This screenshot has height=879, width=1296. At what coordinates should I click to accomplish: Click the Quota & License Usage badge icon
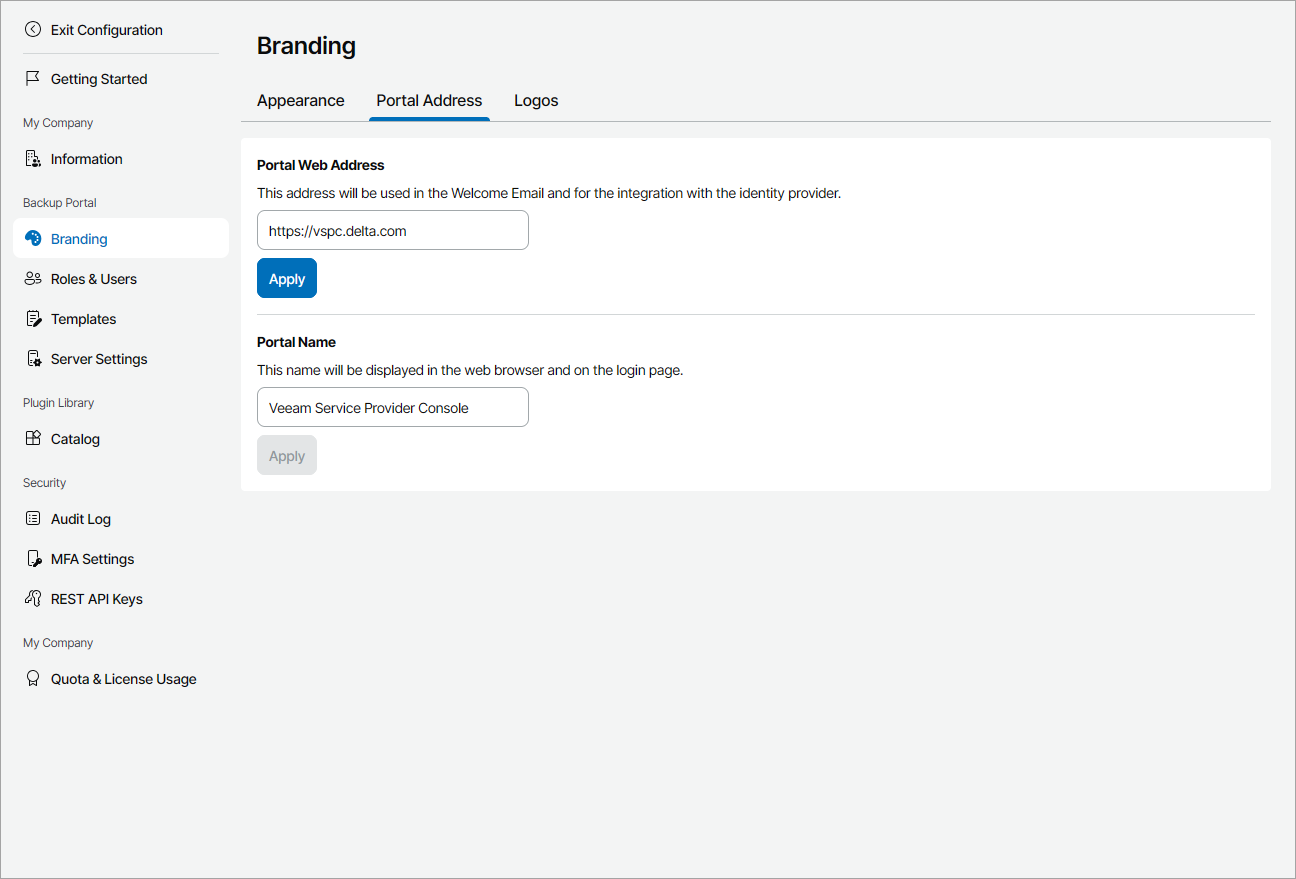(33, 679)
